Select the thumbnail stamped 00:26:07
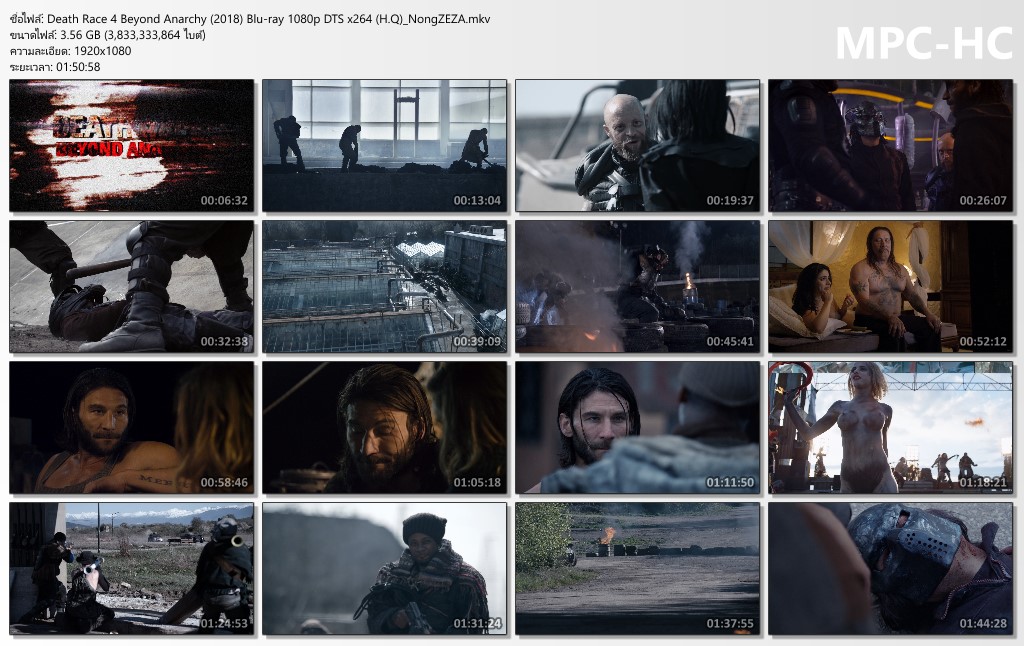 click(x=891, y=146)
